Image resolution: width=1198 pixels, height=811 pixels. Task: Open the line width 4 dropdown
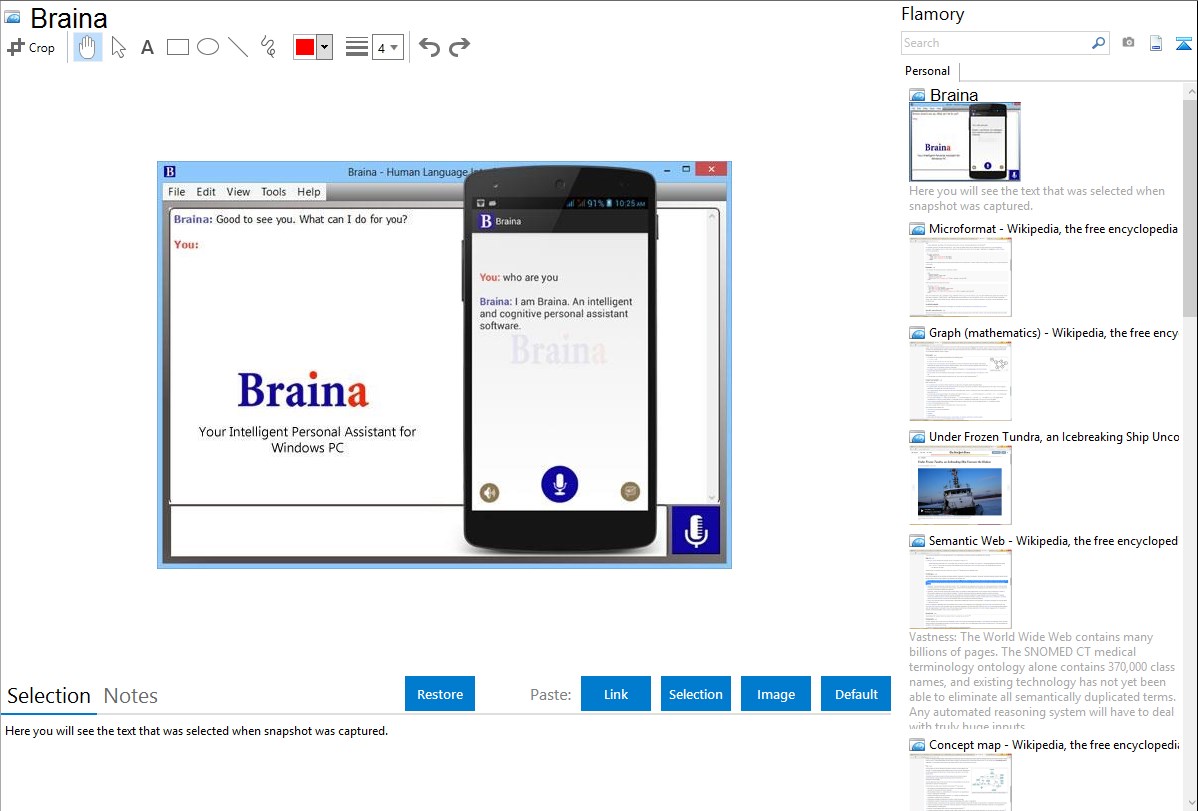388,47
